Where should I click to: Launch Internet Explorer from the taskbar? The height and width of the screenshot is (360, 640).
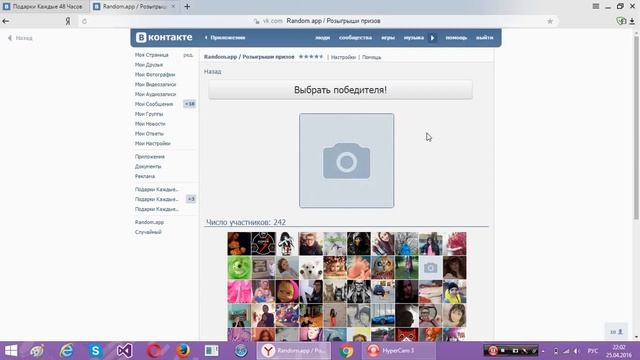66,351
